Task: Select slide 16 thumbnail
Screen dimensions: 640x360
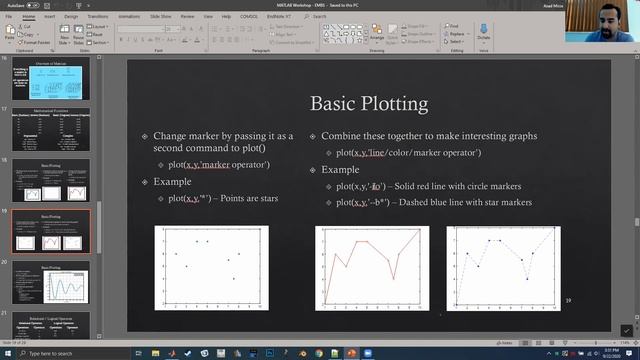Action: coord(51,78)
